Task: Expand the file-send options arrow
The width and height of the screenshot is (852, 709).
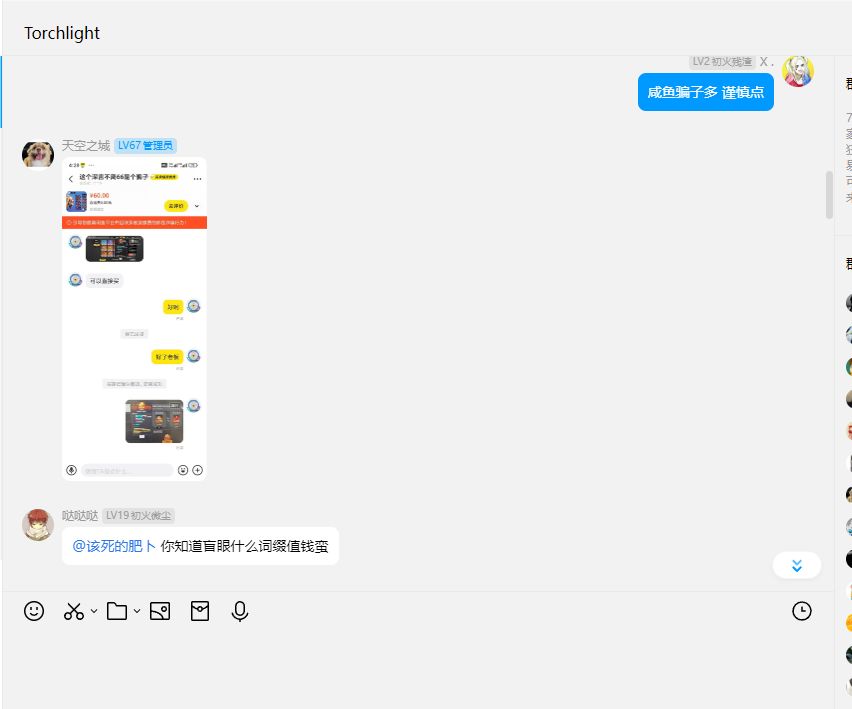Action: [x=137, y=611]
